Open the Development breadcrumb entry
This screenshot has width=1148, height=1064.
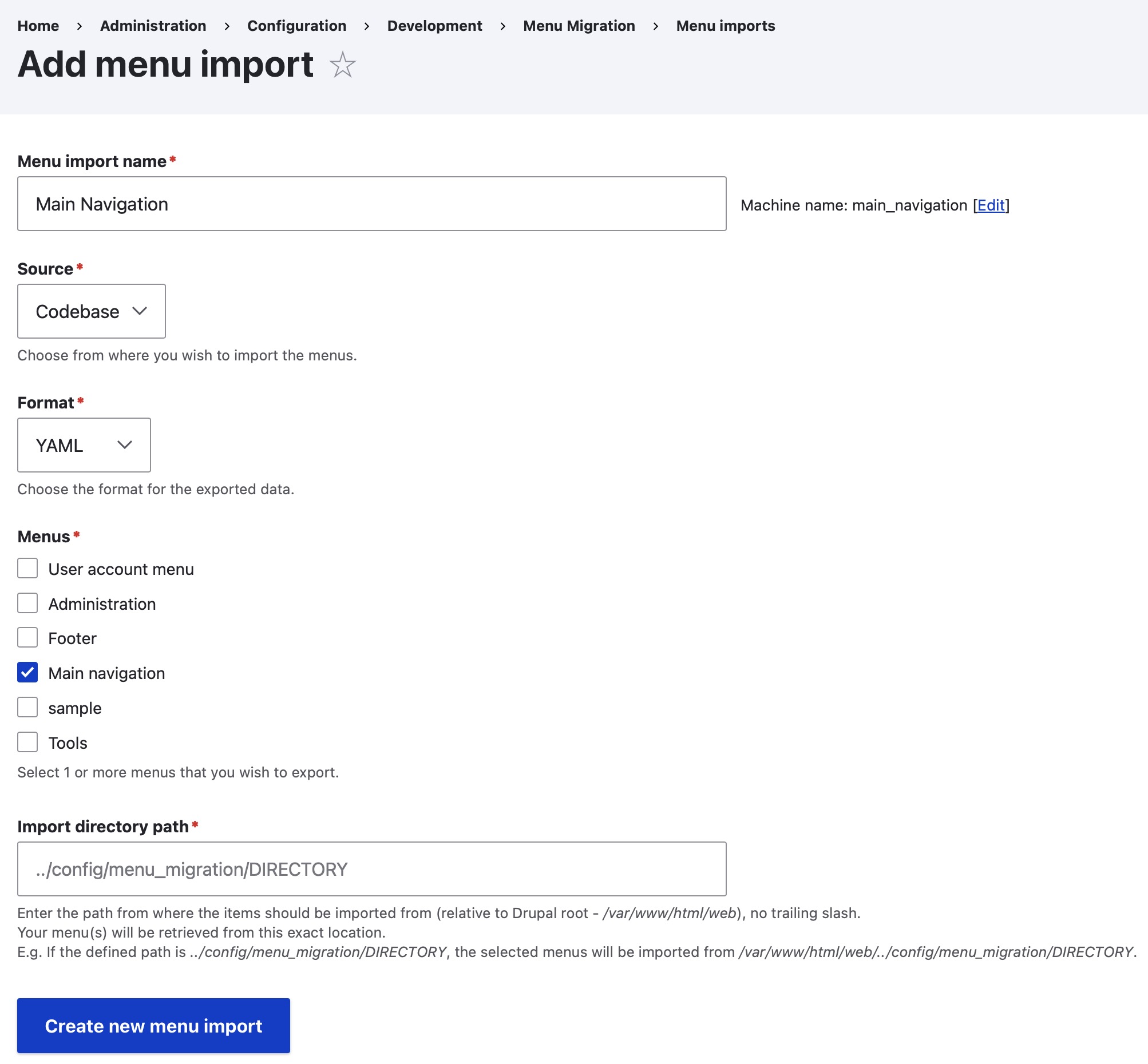tap(435, 25)
